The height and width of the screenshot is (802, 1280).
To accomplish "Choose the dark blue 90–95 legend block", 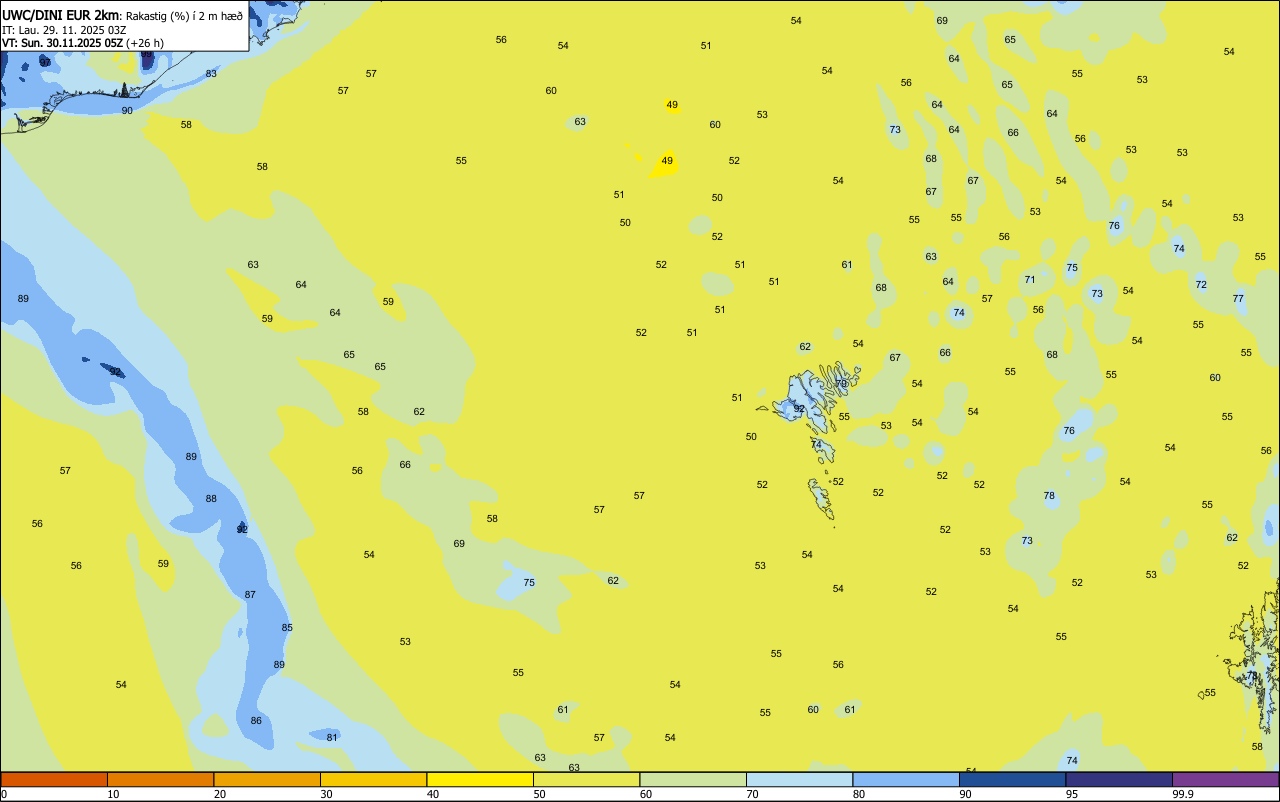I will click(1012, 779).
